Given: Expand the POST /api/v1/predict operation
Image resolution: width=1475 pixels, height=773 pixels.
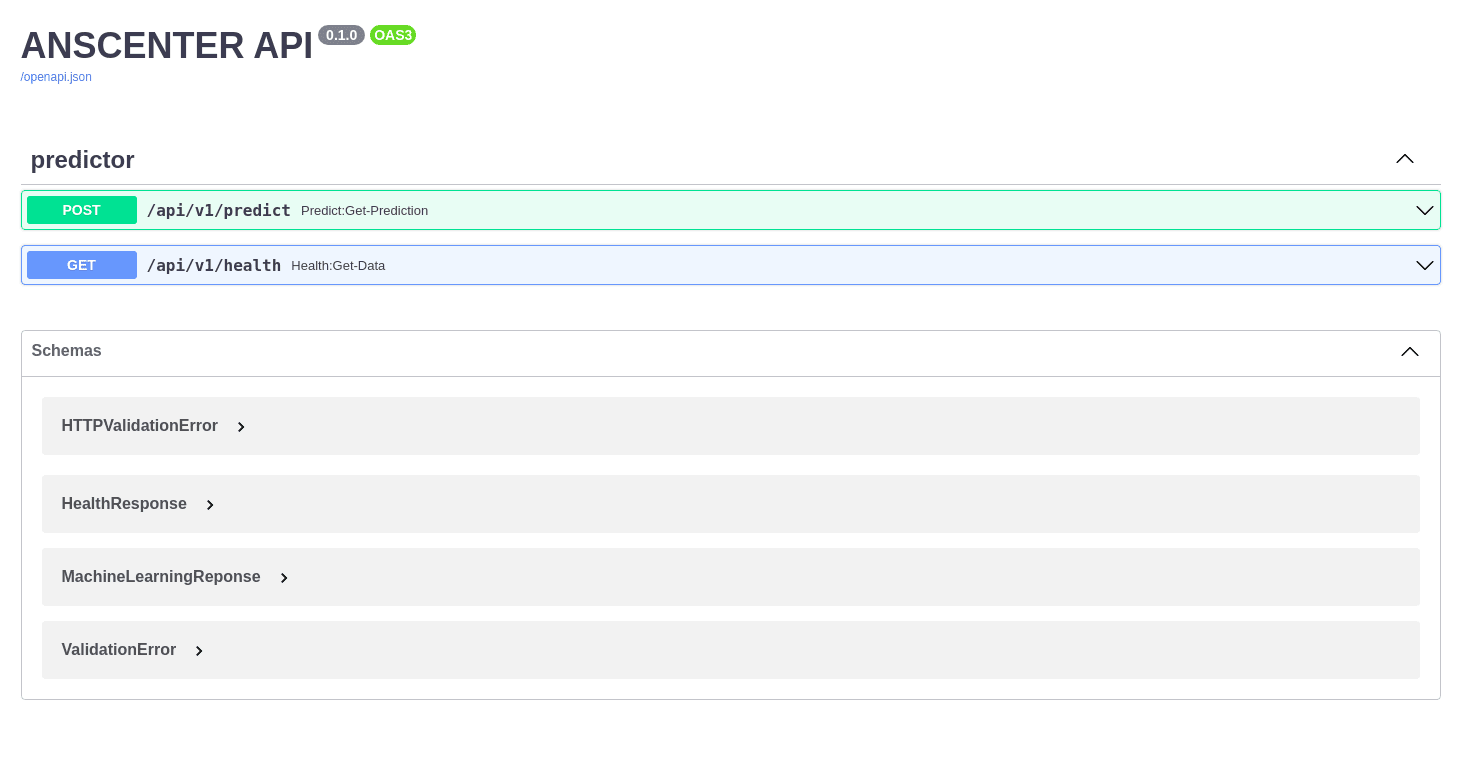Looking at the screenshot, I should pos(1423,210).
